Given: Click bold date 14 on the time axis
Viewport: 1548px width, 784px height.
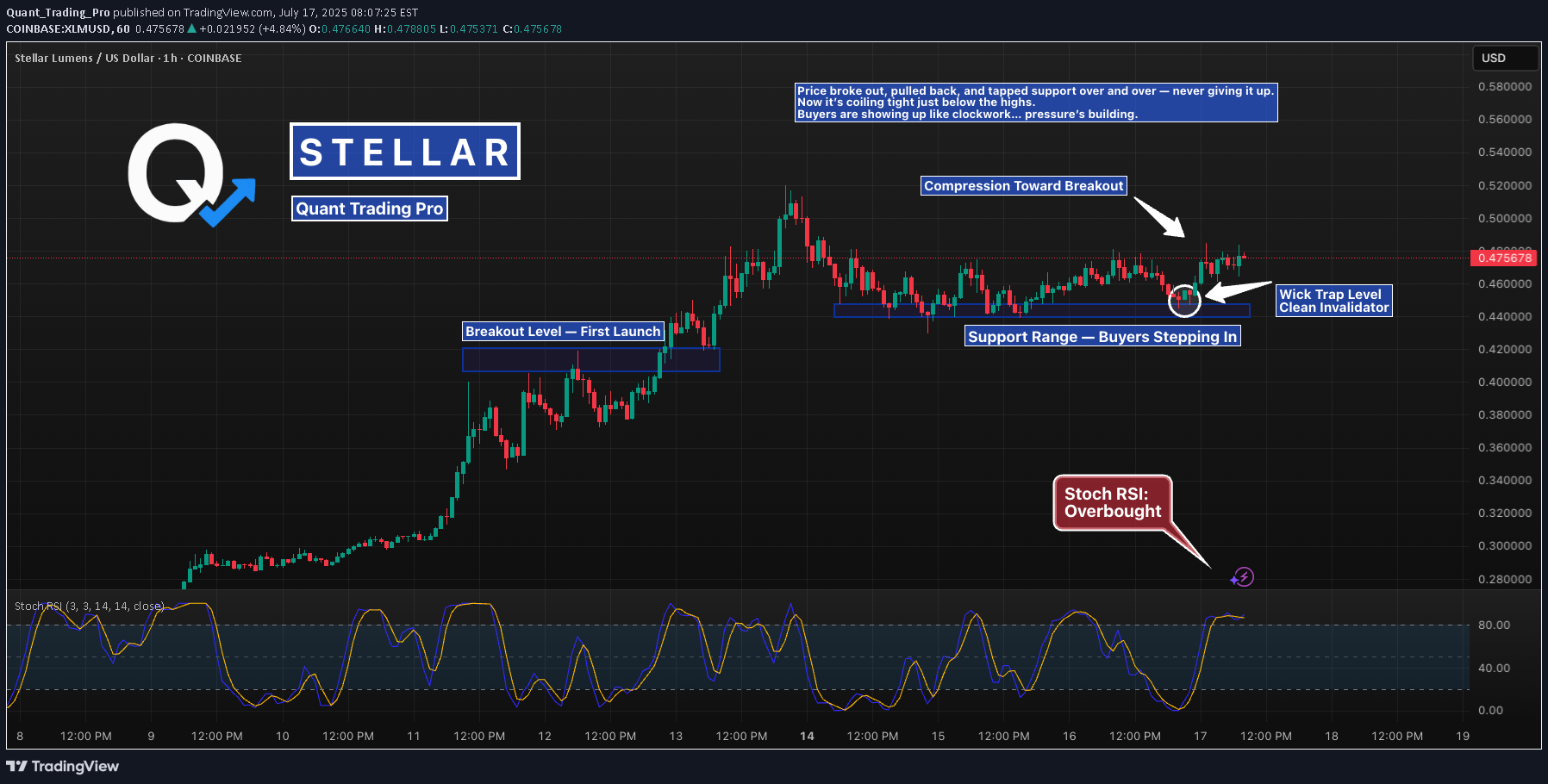Looking at the screenshot, I should 807,736.
